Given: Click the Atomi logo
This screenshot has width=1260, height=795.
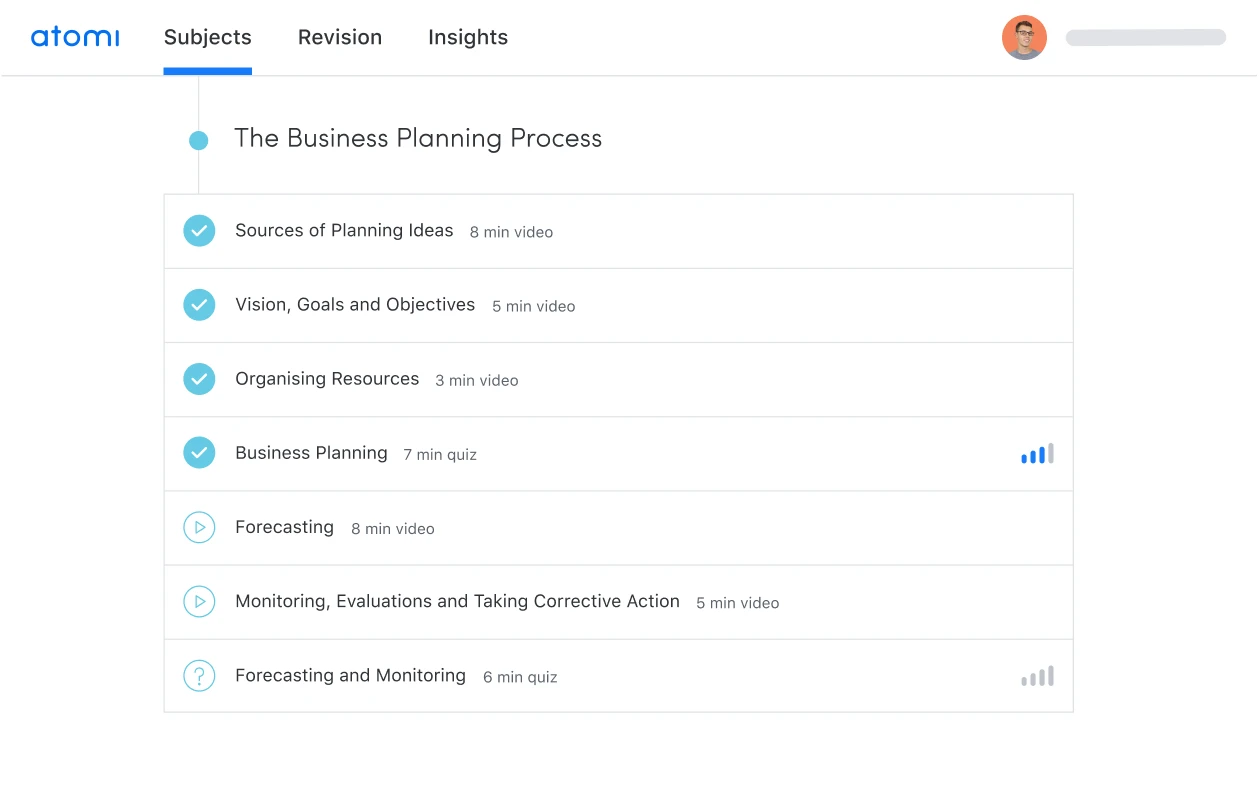Looking at the screenshot, I should (x=75, y=38).
